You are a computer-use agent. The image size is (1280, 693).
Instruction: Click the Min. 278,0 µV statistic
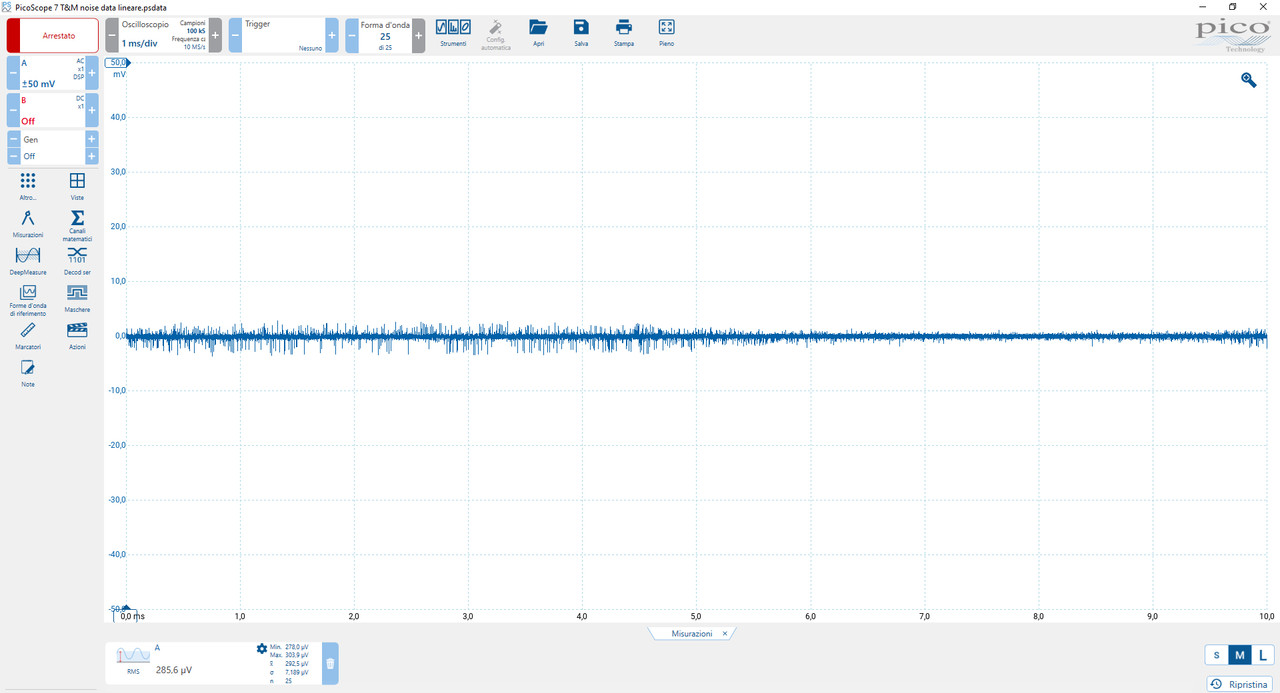point(289,647)
